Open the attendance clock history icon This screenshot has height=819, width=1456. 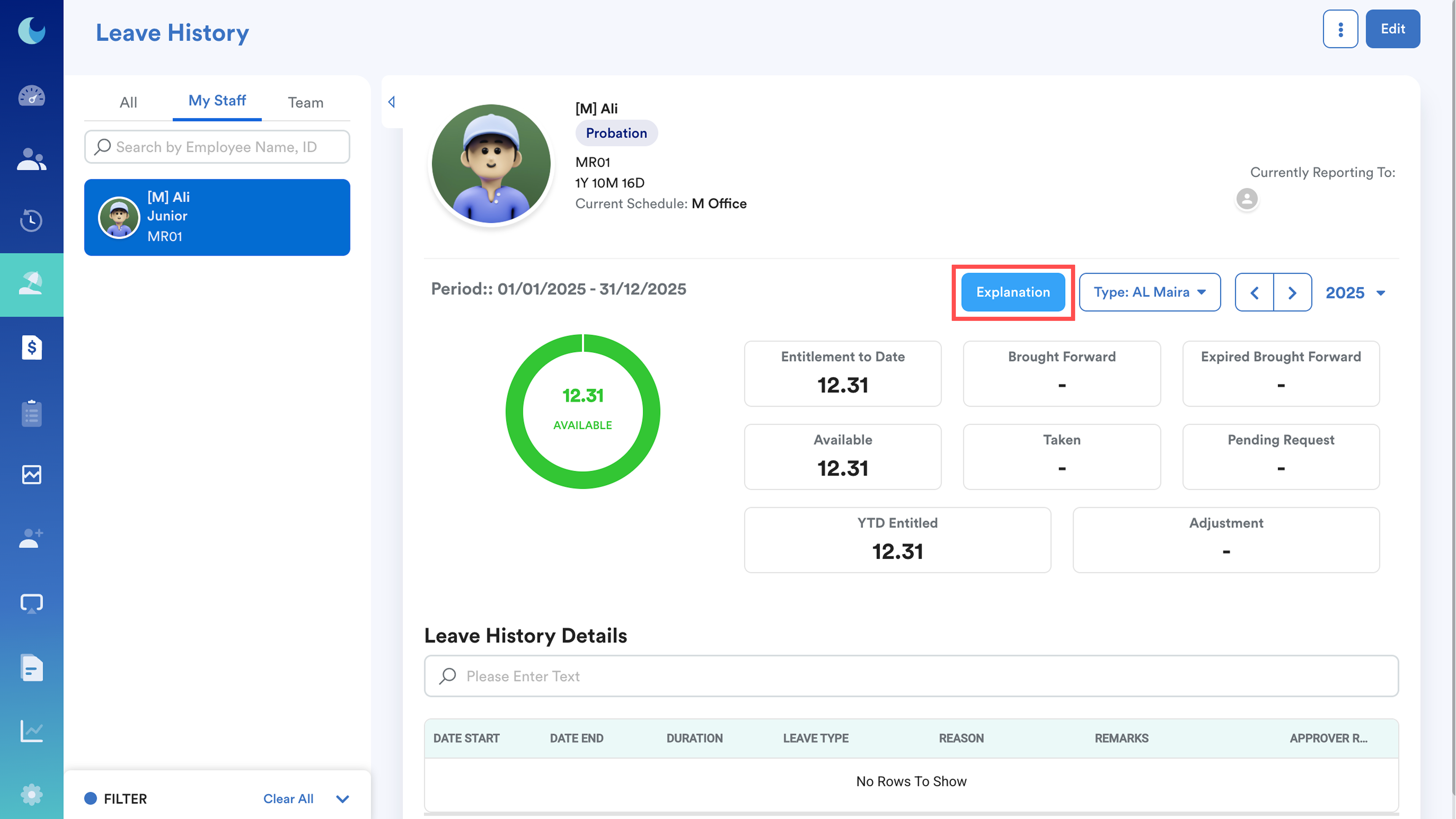[x=32, y=220]
